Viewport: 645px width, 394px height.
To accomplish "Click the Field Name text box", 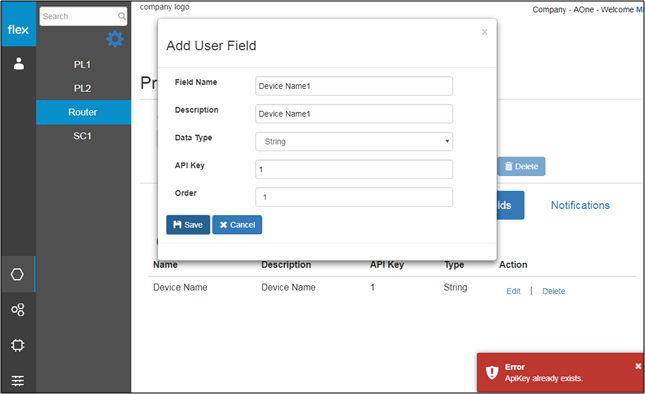I will (354, 86).
